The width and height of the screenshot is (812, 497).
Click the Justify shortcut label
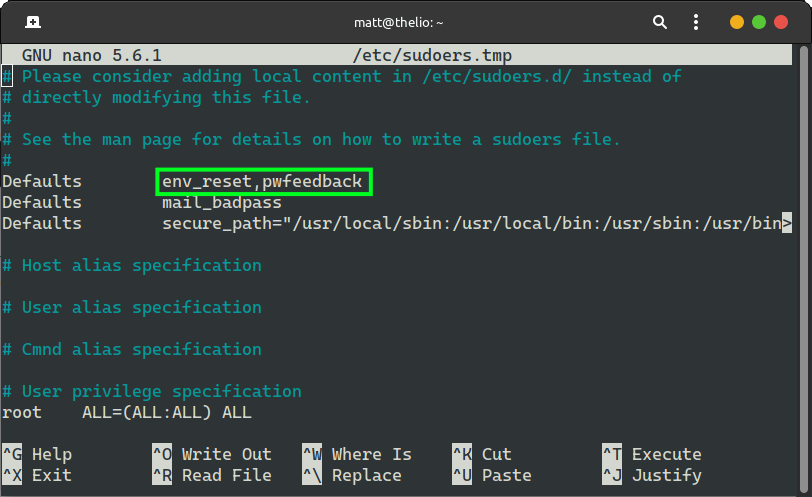pos(666,475)
